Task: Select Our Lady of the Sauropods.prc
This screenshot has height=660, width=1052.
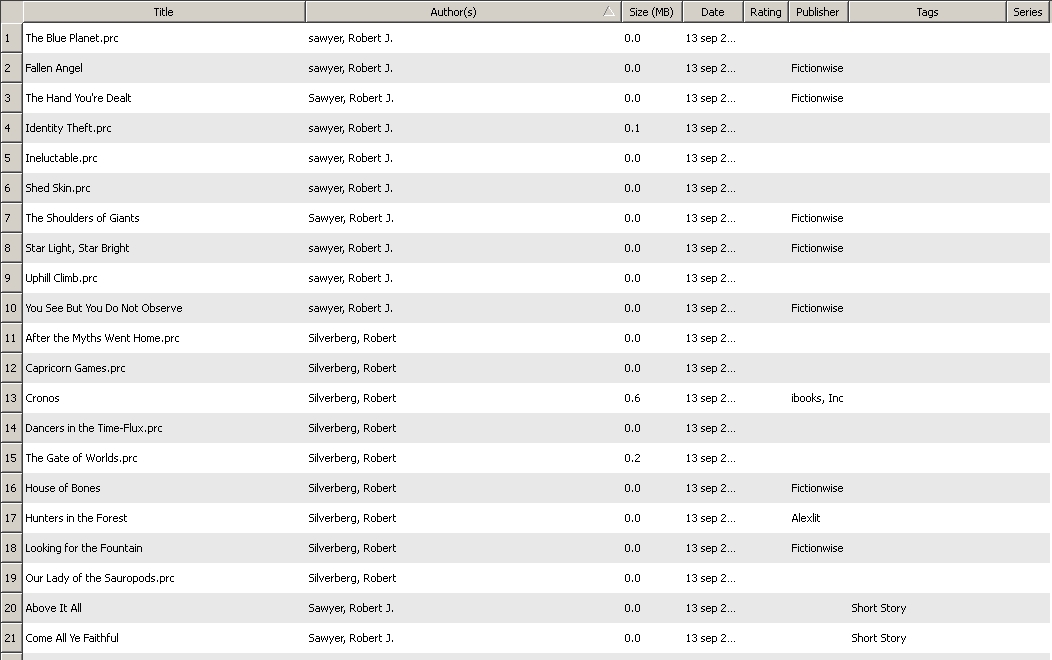Action: pos(100,578)
